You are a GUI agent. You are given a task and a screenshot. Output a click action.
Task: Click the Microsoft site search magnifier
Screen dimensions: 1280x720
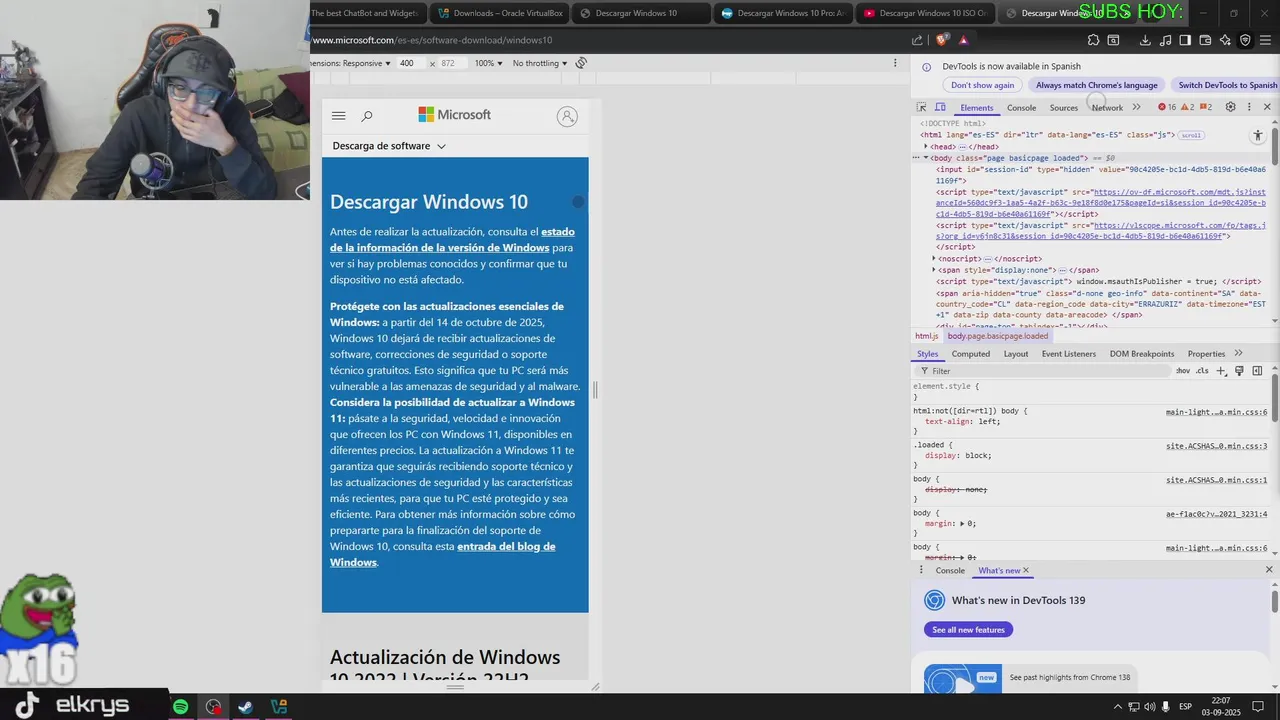point(367,116)
